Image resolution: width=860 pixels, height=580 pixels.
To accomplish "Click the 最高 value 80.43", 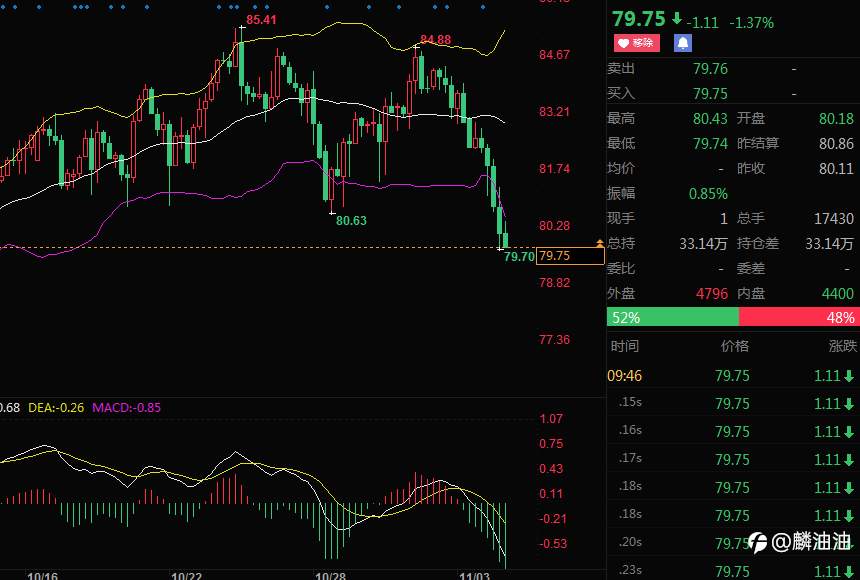I will pyautogui.click(x=710, y=119).
